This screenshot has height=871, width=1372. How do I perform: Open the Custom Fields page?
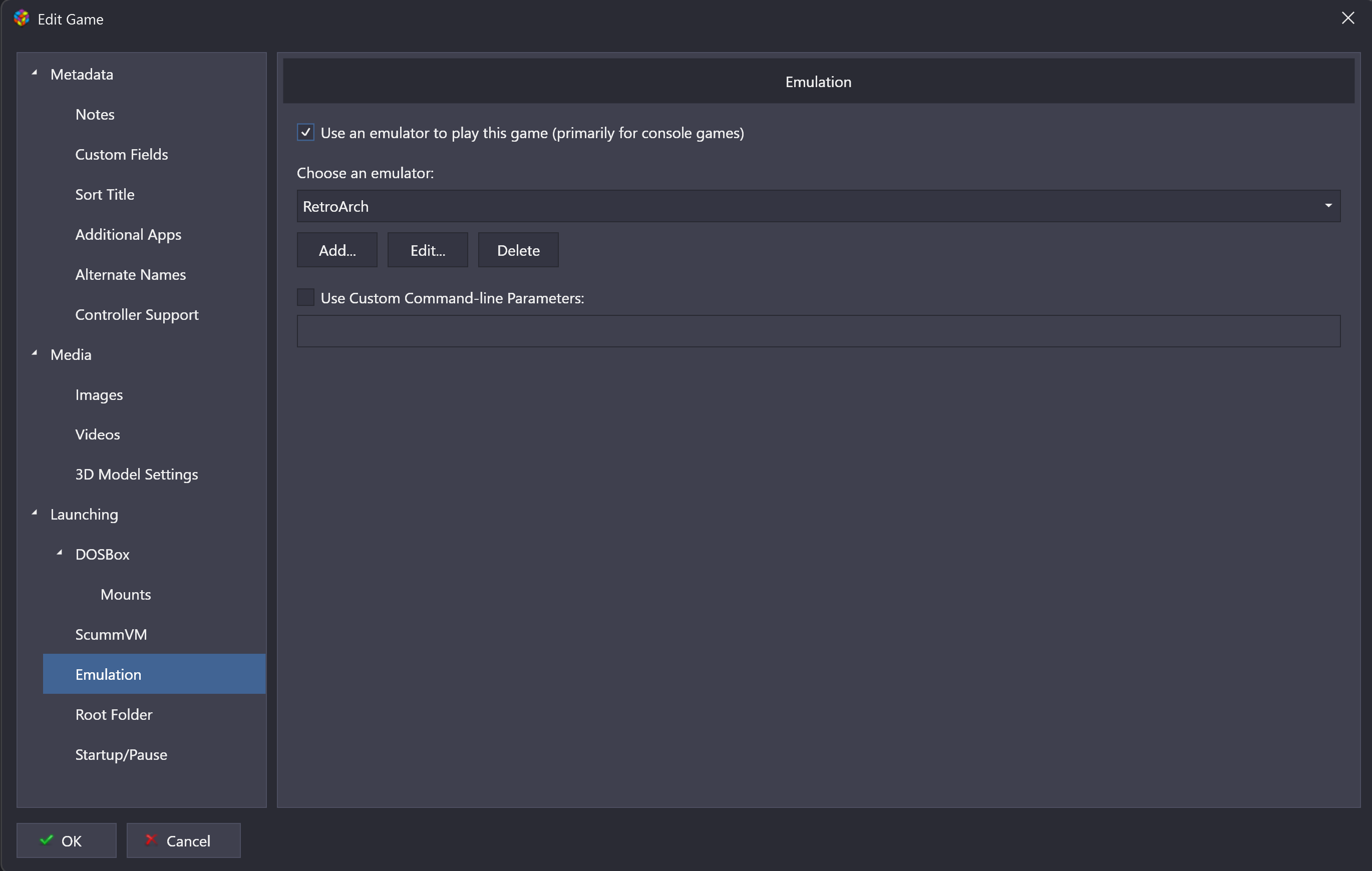click(121, 154)
